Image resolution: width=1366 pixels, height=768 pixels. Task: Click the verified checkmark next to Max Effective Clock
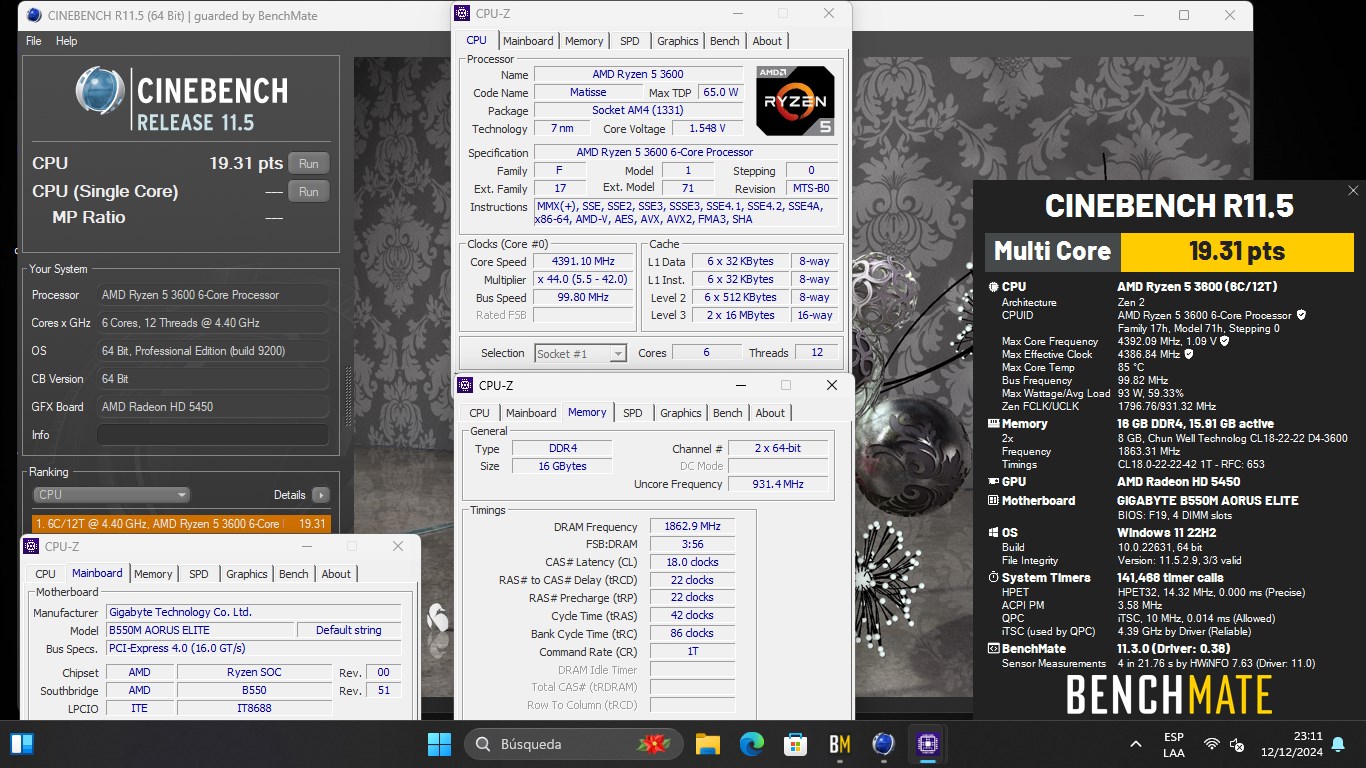[1189, 354]
